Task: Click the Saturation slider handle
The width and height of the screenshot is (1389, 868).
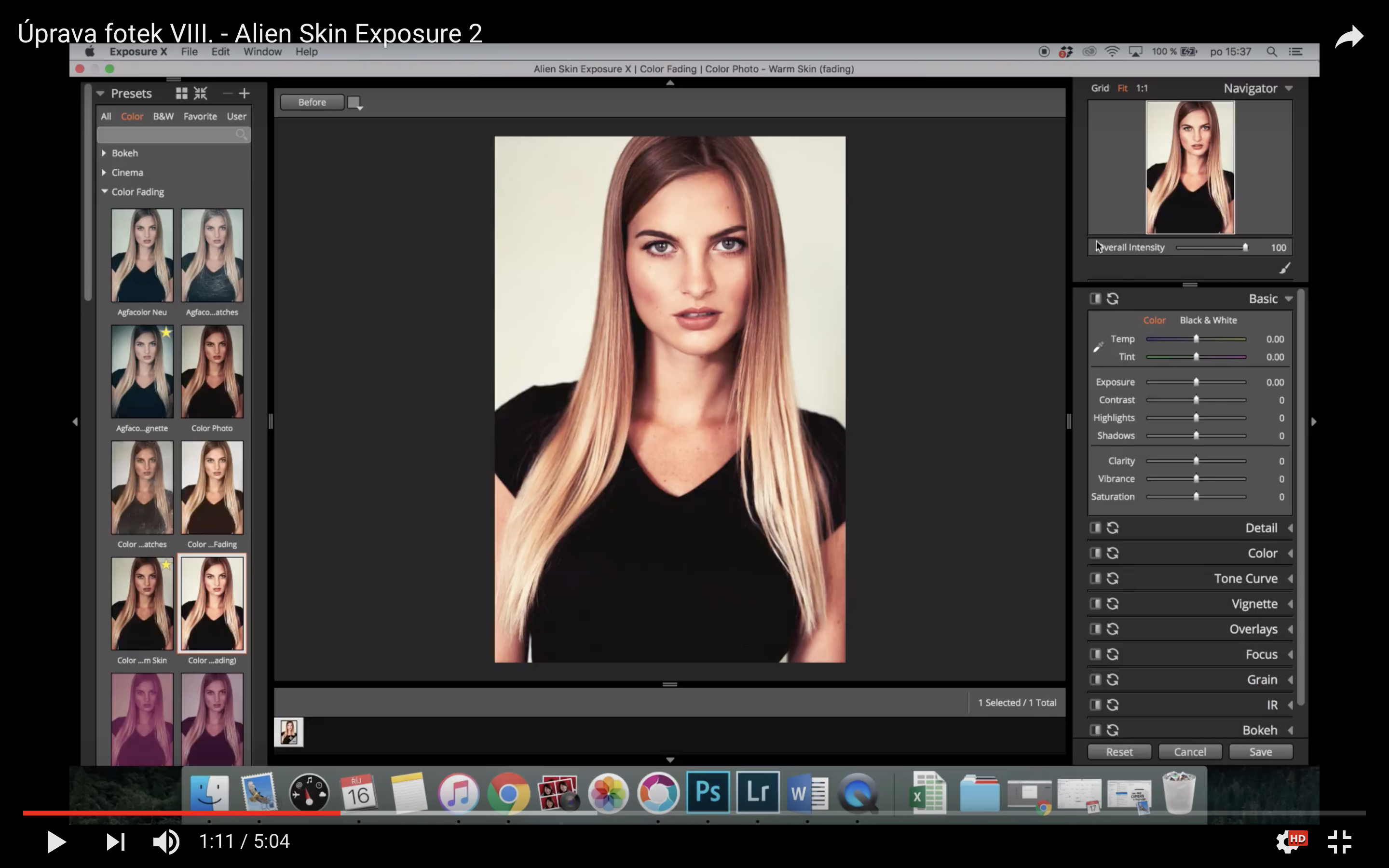Action: 1196,497
